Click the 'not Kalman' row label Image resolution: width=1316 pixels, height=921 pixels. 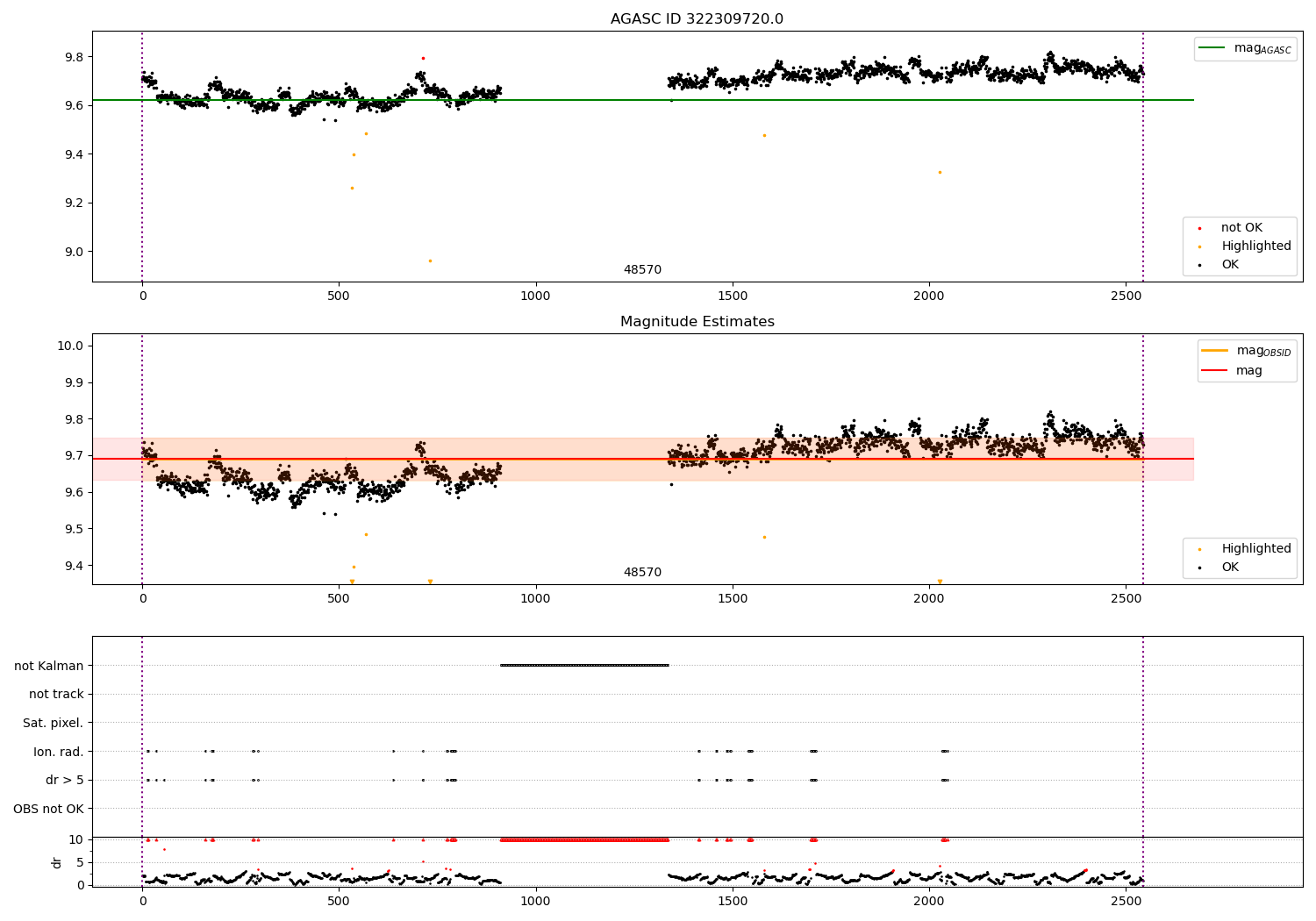49,666
